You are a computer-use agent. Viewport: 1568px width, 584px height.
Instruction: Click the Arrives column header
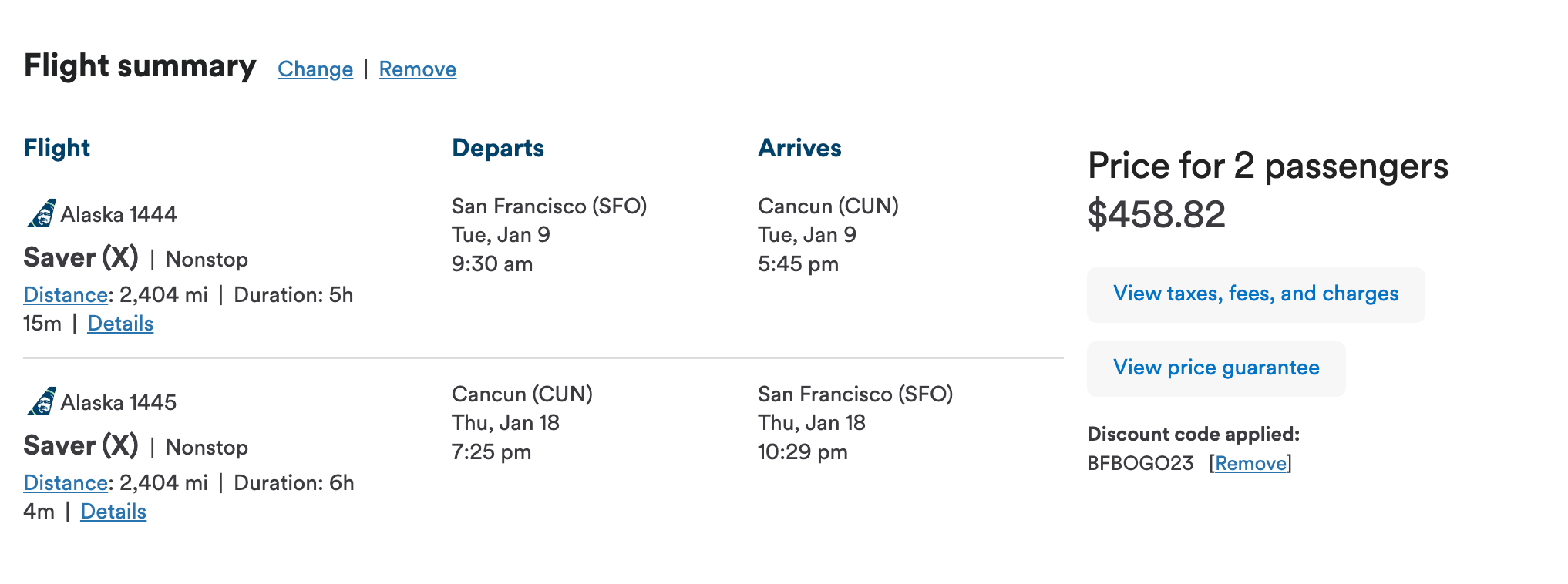[800, 147]
